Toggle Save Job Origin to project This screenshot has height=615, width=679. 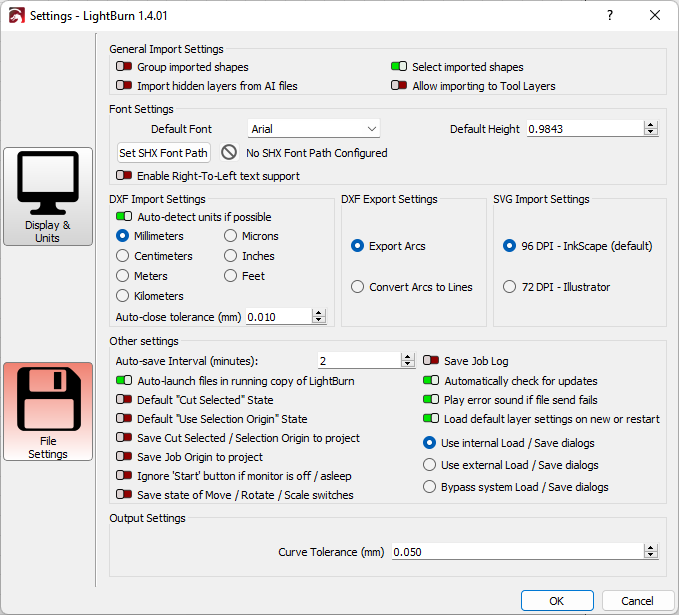click(x=124, y=456)
